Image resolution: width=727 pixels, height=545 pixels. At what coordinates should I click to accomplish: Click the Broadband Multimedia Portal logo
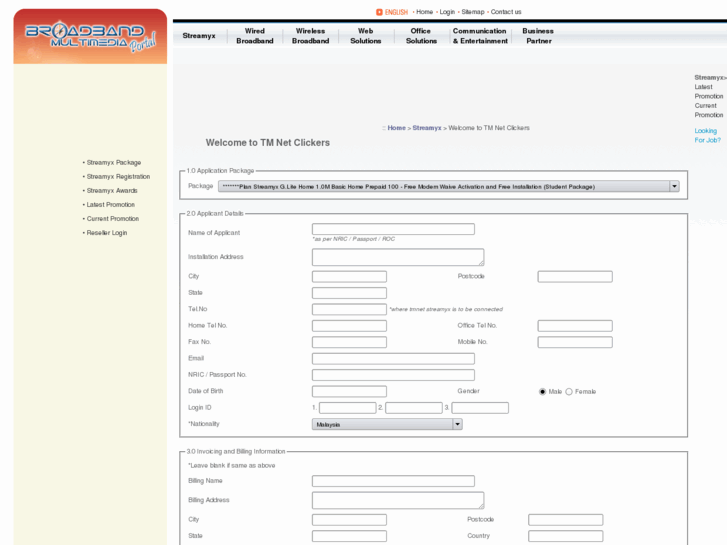click(x=90, y=37)
